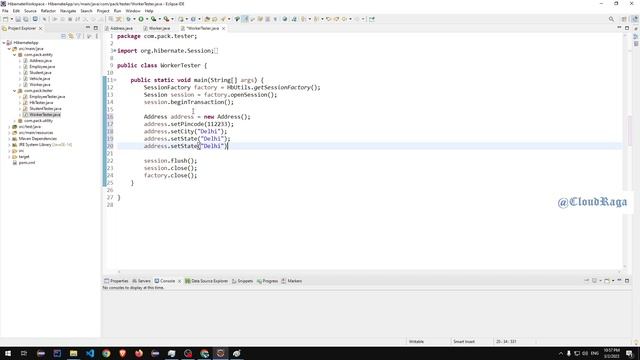Click the Debug bug toolbar icon
Image resolution: width=640 pixels, height=360 pixels.
pyautogui.click(x=129, y=19)
